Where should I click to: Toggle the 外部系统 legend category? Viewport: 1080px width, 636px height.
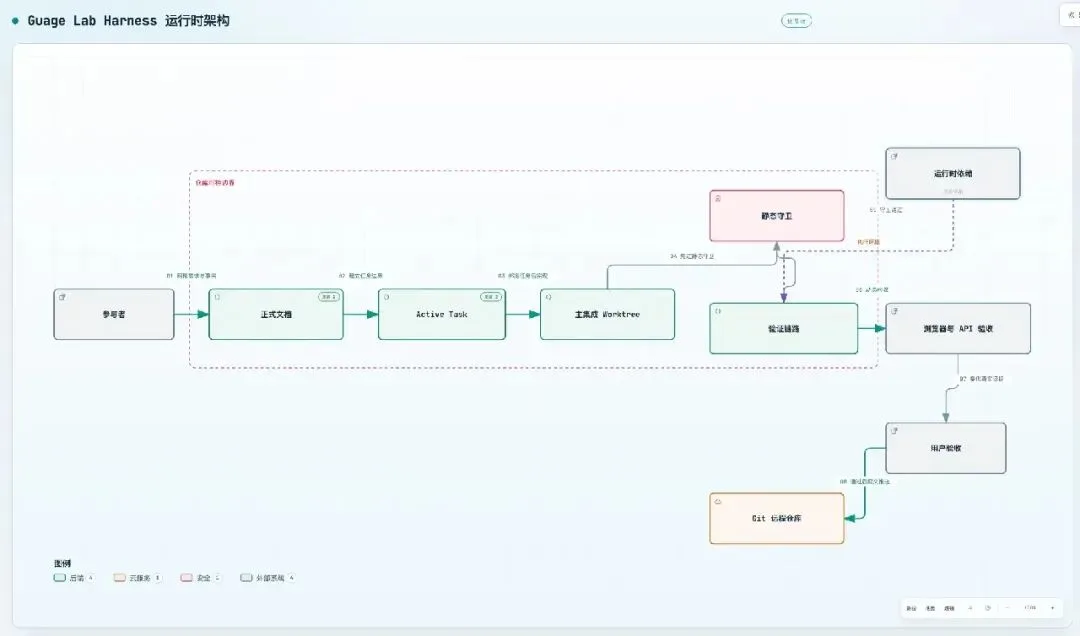point(268,577)
